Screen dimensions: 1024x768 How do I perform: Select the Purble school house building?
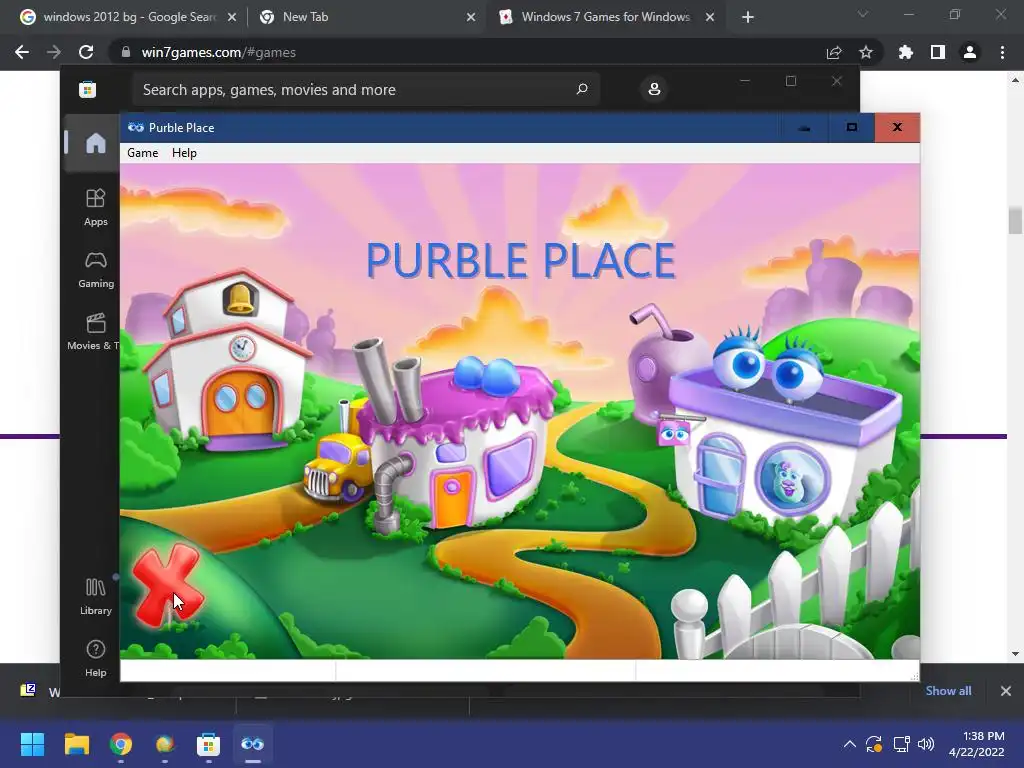pyautogui.click(x=225, y=361)
